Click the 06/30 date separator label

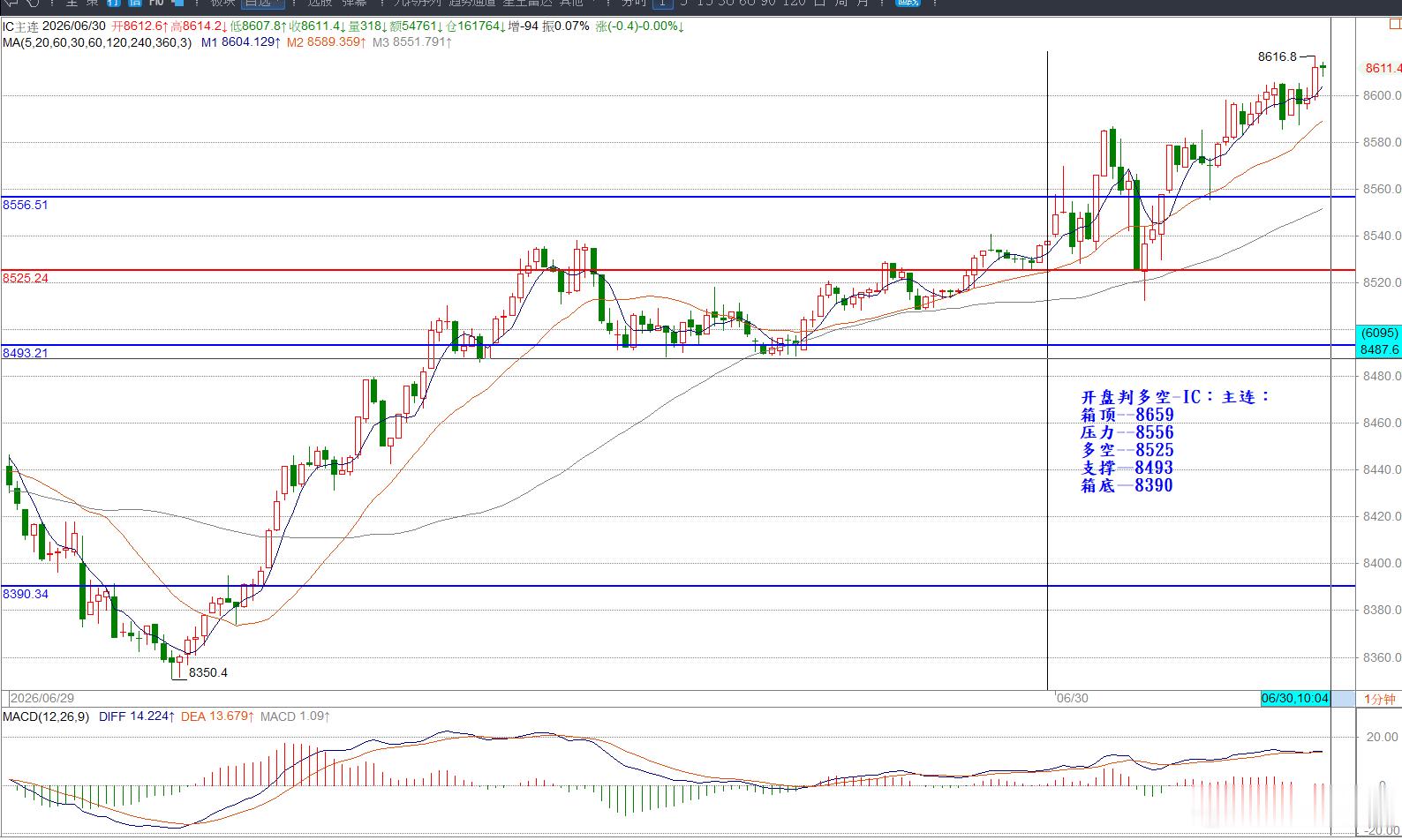[x=1073, y=698]
